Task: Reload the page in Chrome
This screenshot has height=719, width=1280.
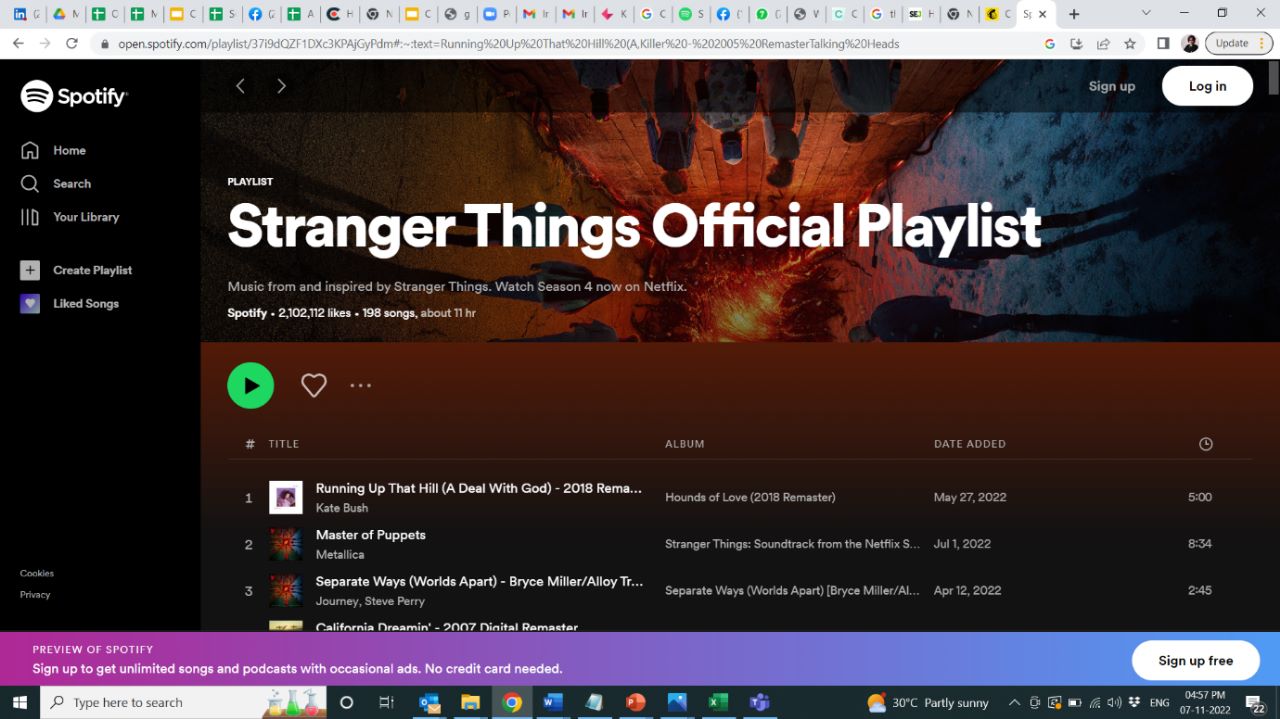Action: point(72,44)
